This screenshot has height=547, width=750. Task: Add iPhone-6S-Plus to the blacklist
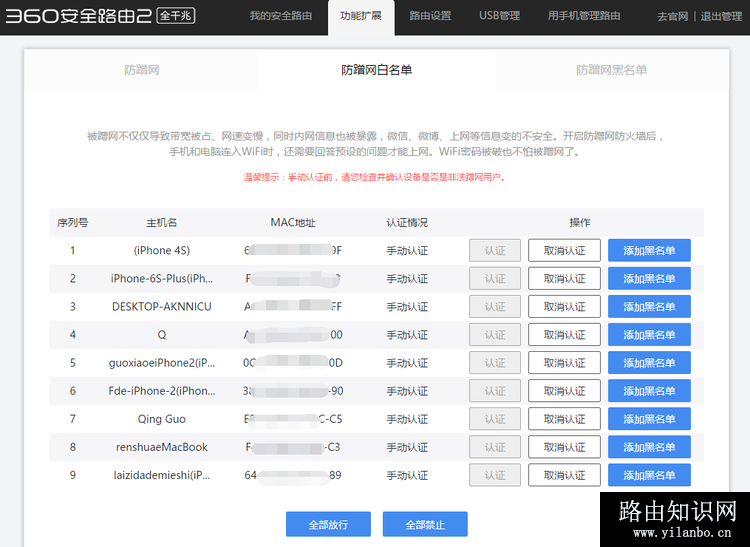point(649,278)
